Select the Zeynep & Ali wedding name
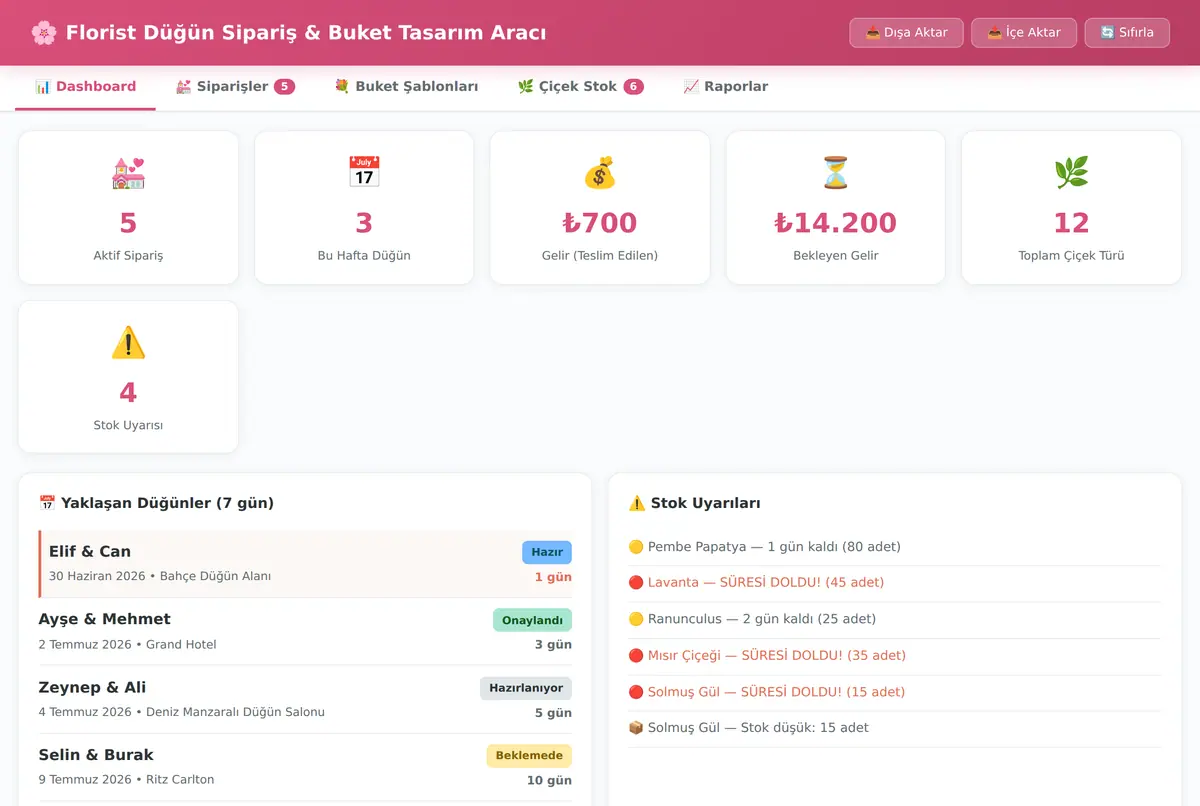This screenshot has height=806, width=1200. [x=92, y=687]
